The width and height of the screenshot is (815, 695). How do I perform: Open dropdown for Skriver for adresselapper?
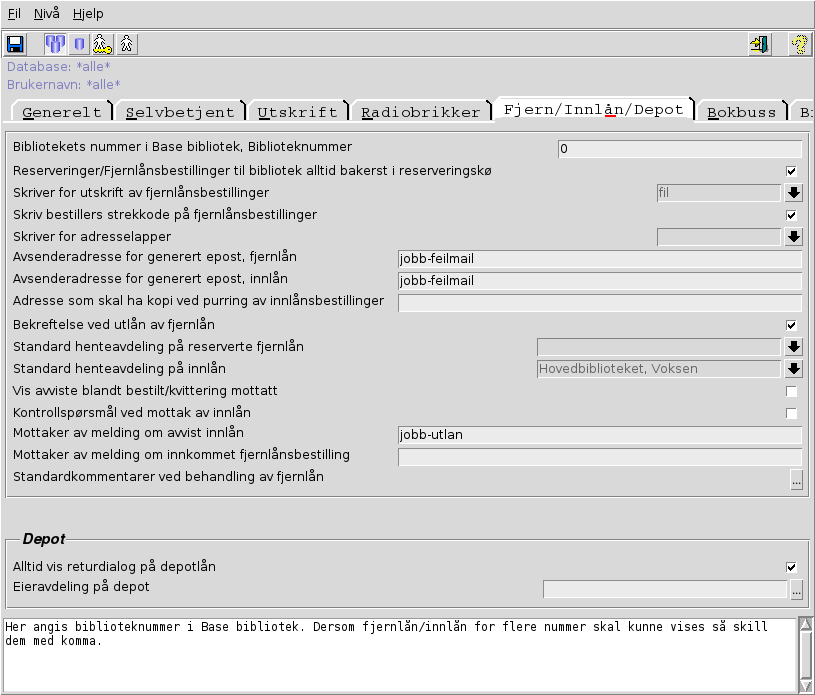(x=794, y=237)
